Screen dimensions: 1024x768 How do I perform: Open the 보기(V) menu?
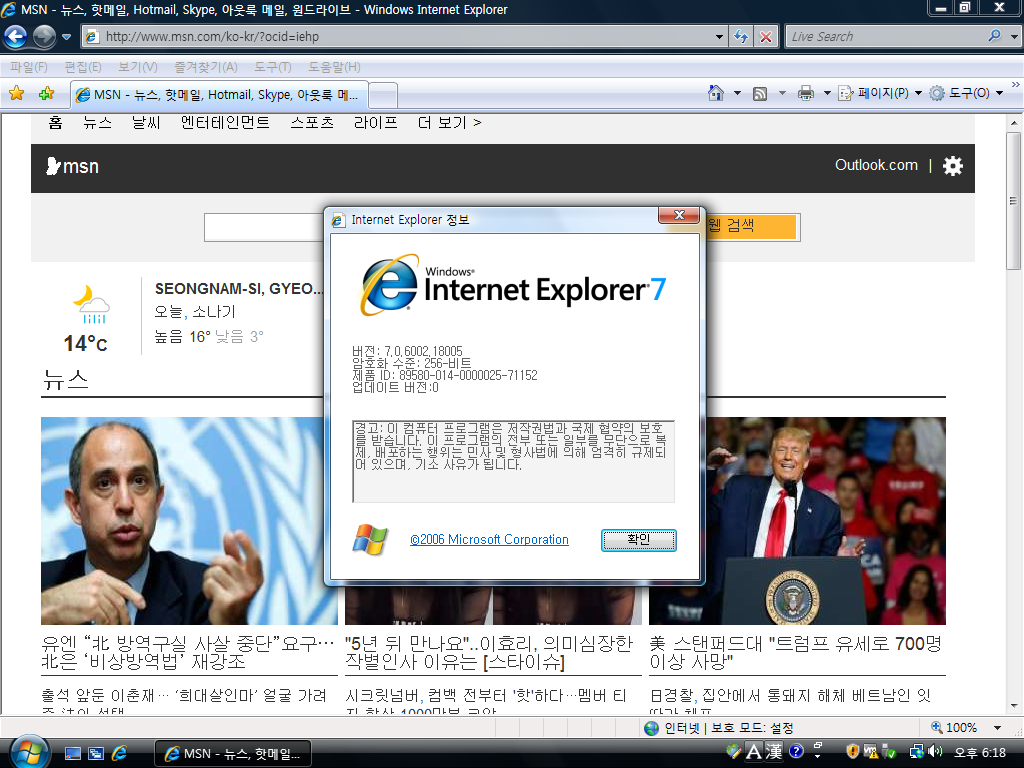pyautogui.click(x=138, y=67)
